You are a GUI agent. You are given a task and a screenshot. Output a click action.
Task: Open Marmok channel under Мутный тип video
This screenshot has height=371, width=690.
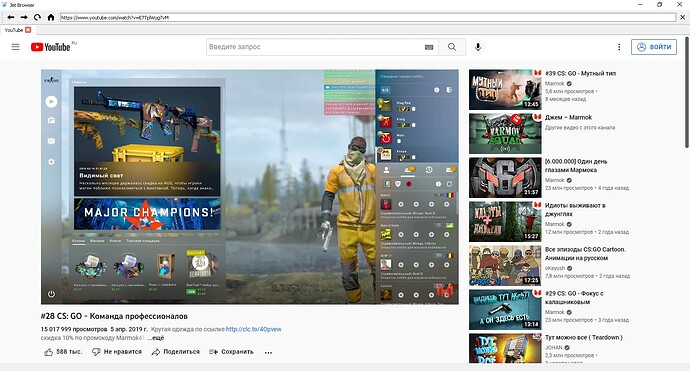click(554, 83)
